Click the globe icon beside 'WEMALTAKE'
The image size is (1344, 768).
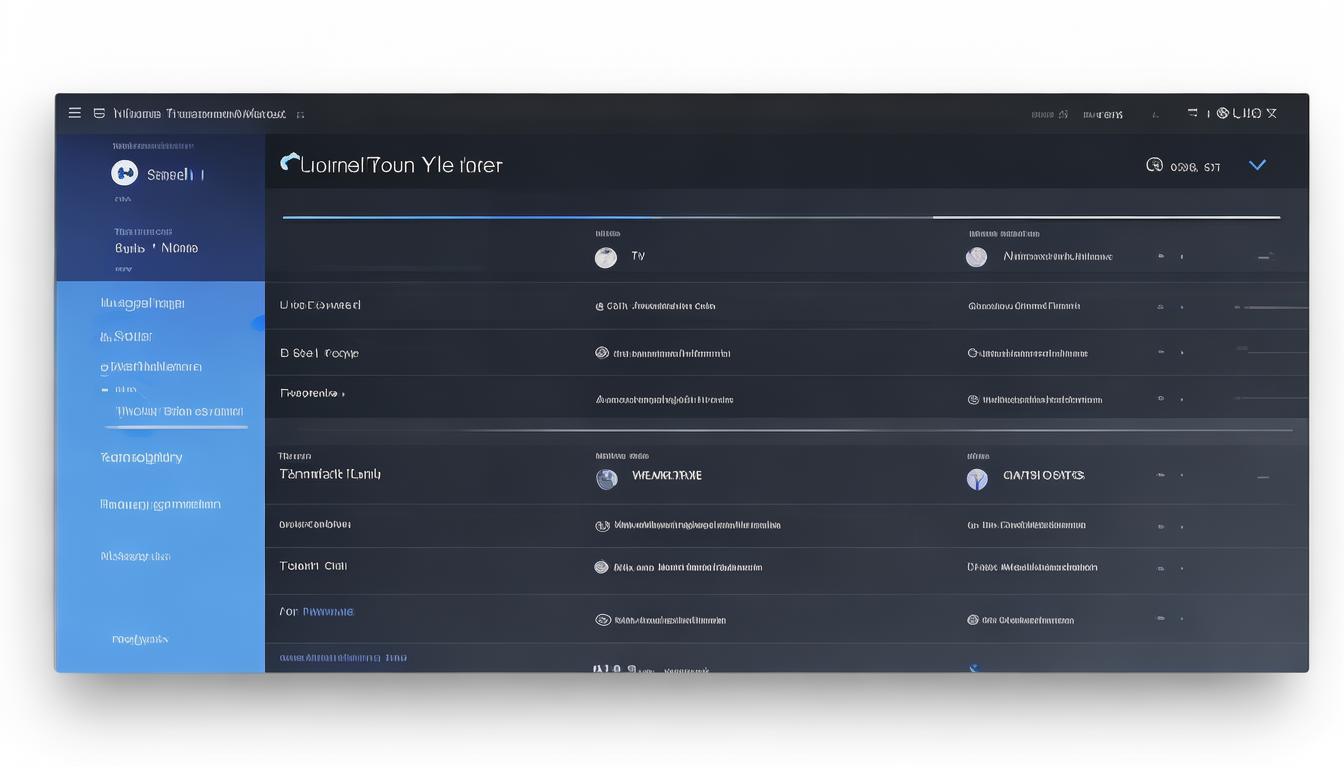[607, 479]
